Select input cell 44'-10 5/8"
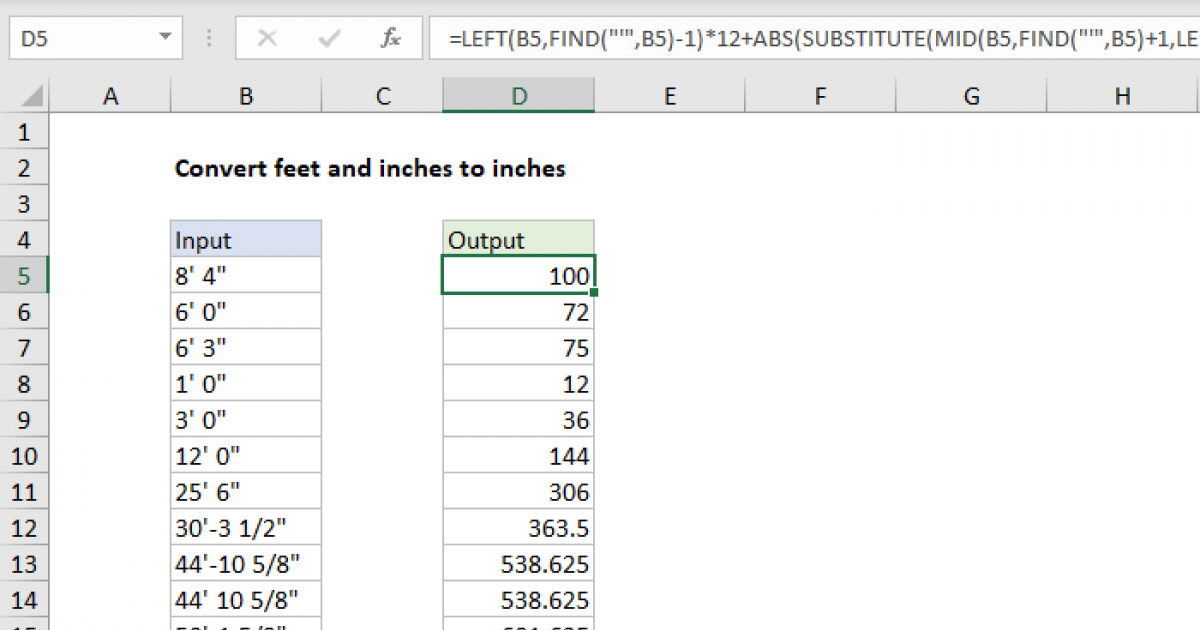The width and height of the screenshot is (1200, 630). click(x=246, y=564)
